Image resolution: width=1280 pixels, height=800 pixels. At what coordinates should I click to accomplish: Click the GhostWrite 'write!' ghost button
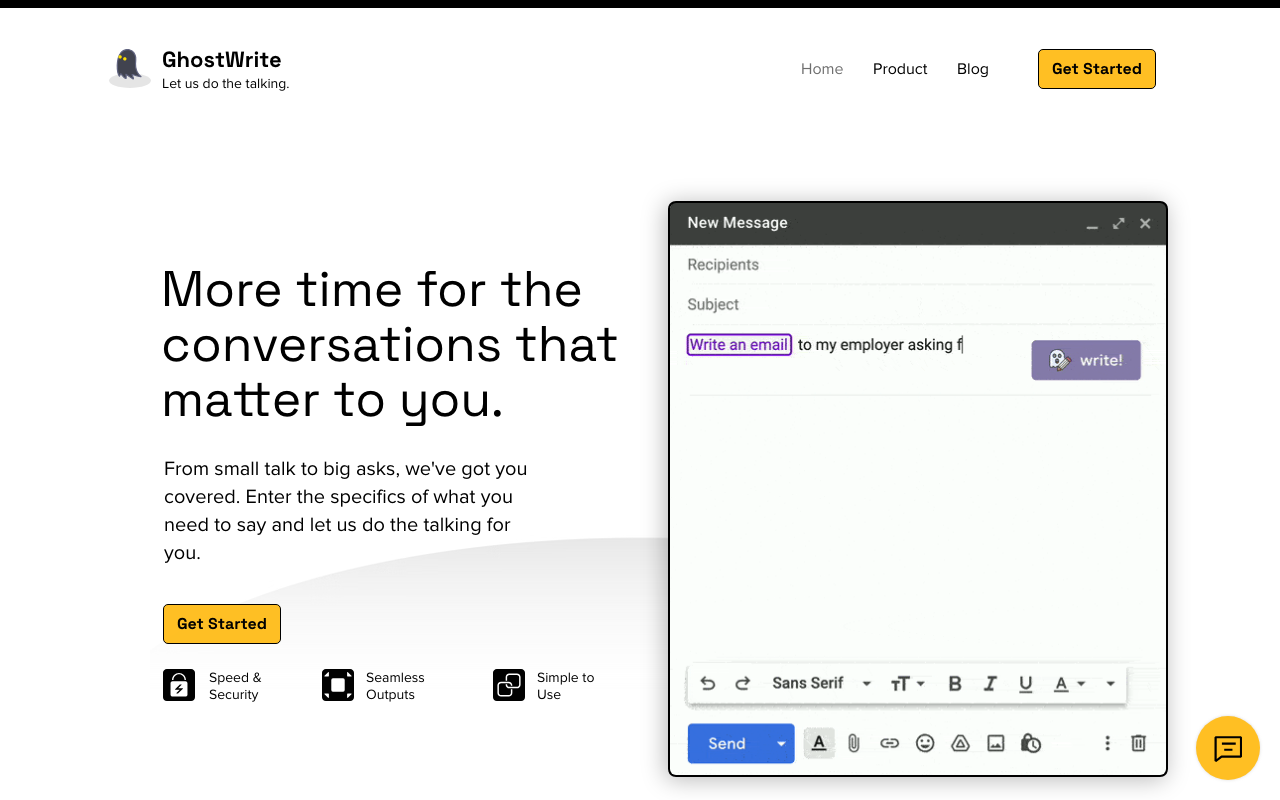(1086, 360)
